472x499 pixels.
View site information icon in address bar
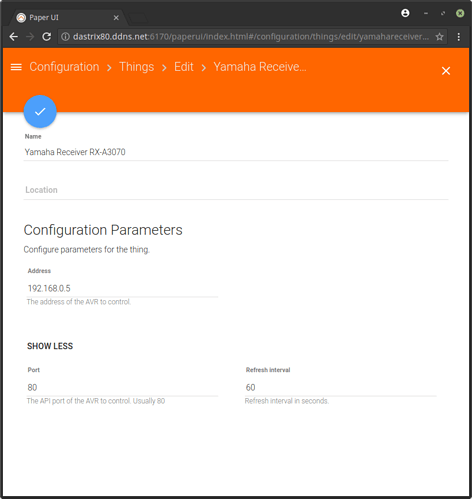(x=65, y=37)
